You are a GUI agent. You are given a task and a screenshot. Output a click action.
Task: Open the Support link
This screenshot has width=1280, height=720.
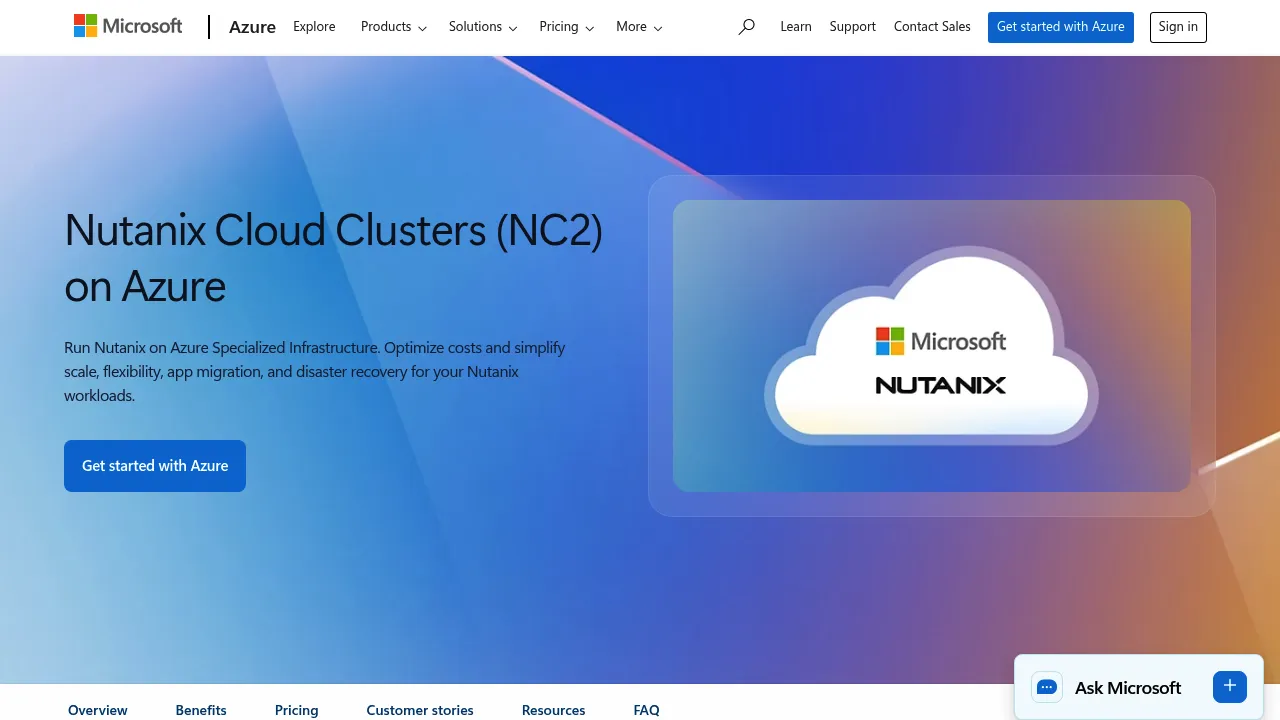tap(853, 27)
